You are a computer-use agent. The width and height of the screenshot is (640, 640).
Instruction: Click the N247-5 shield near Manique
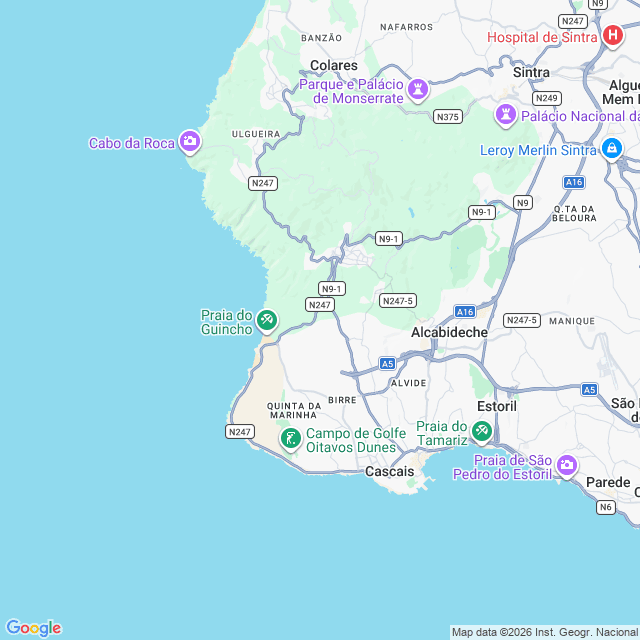click(522, 320)
